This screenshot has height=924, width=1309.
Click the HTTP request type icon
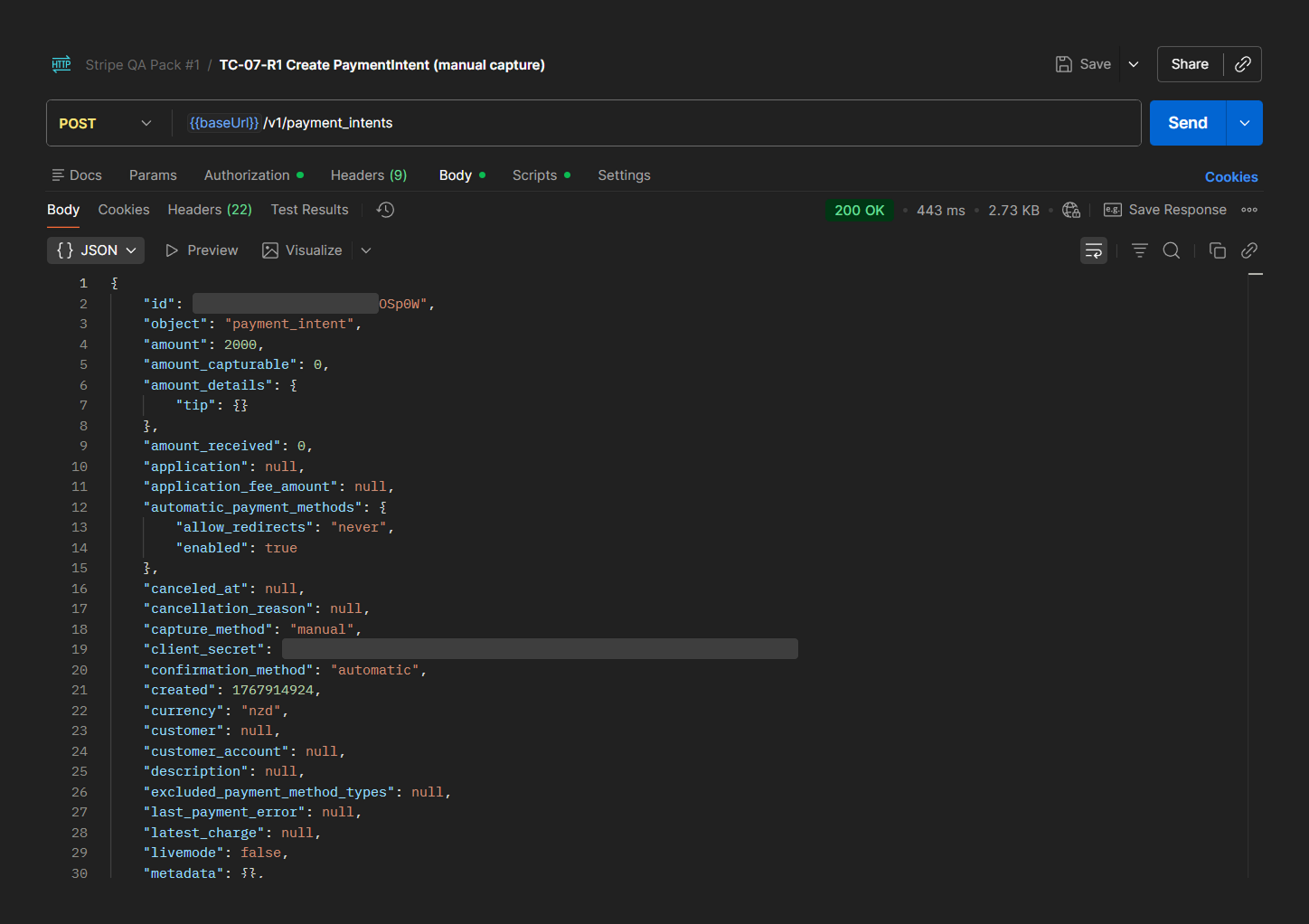coord(61,64)
